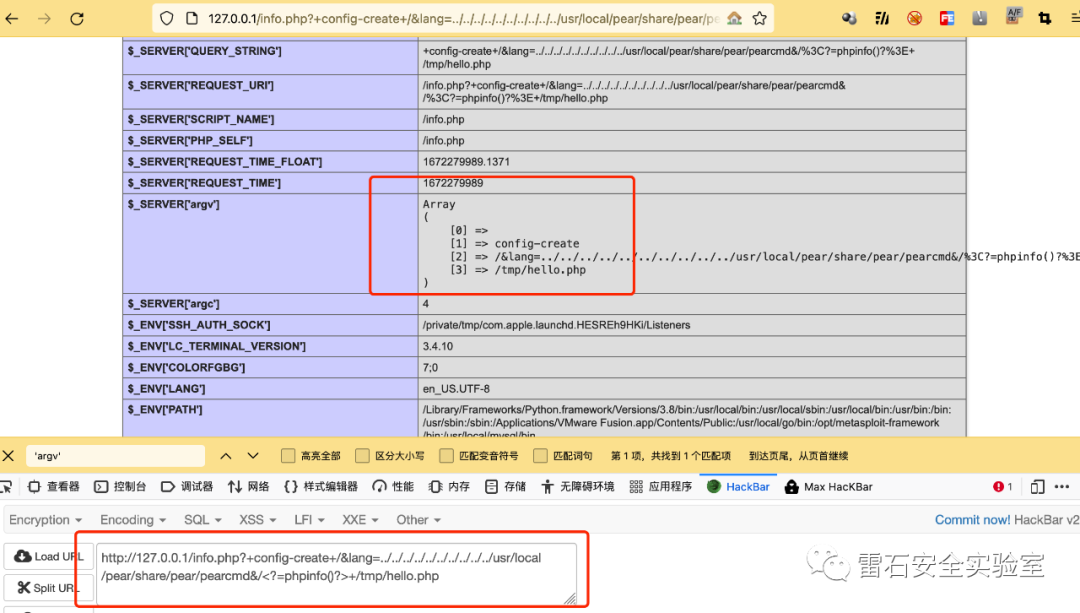Viewport: 1080px width, 613px height.
Task: Open the FE red-blue extension icon
Action: pyautogui.click(x=947, y=19)
